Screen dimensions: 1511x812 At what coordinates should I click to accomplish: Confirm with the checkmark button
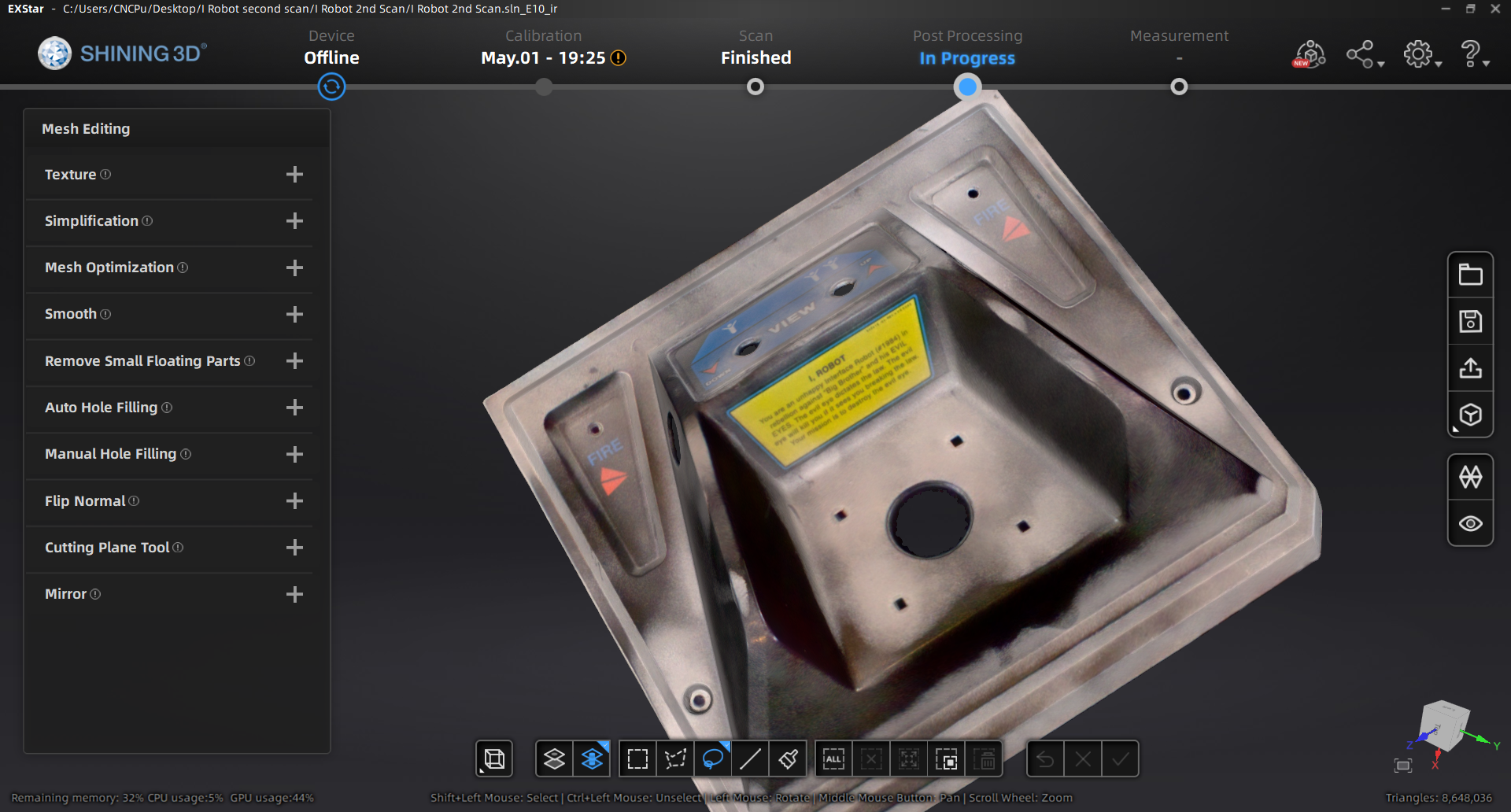click(1121, 758)
